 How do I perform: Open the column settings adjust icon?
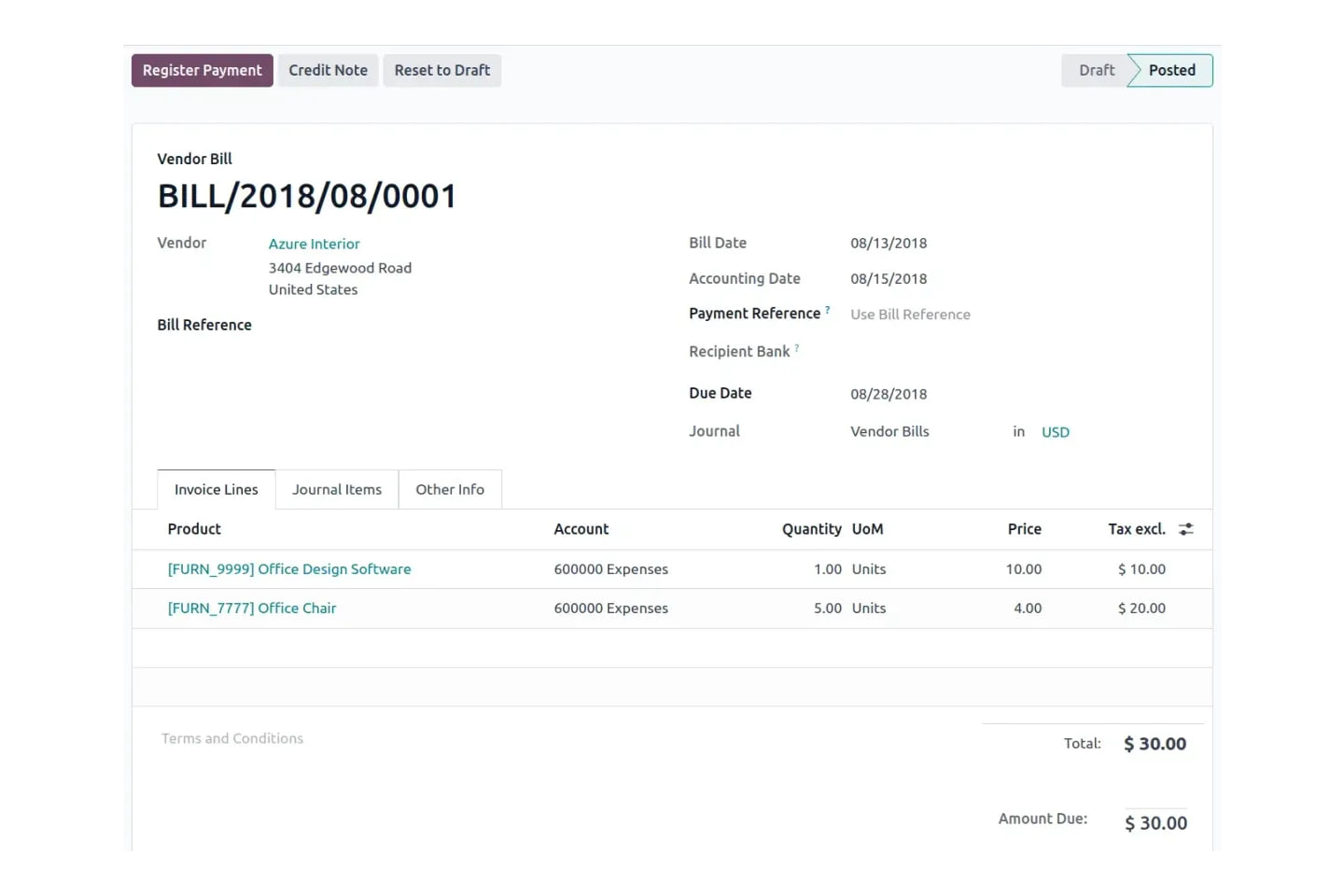(x=1186, y=529)
